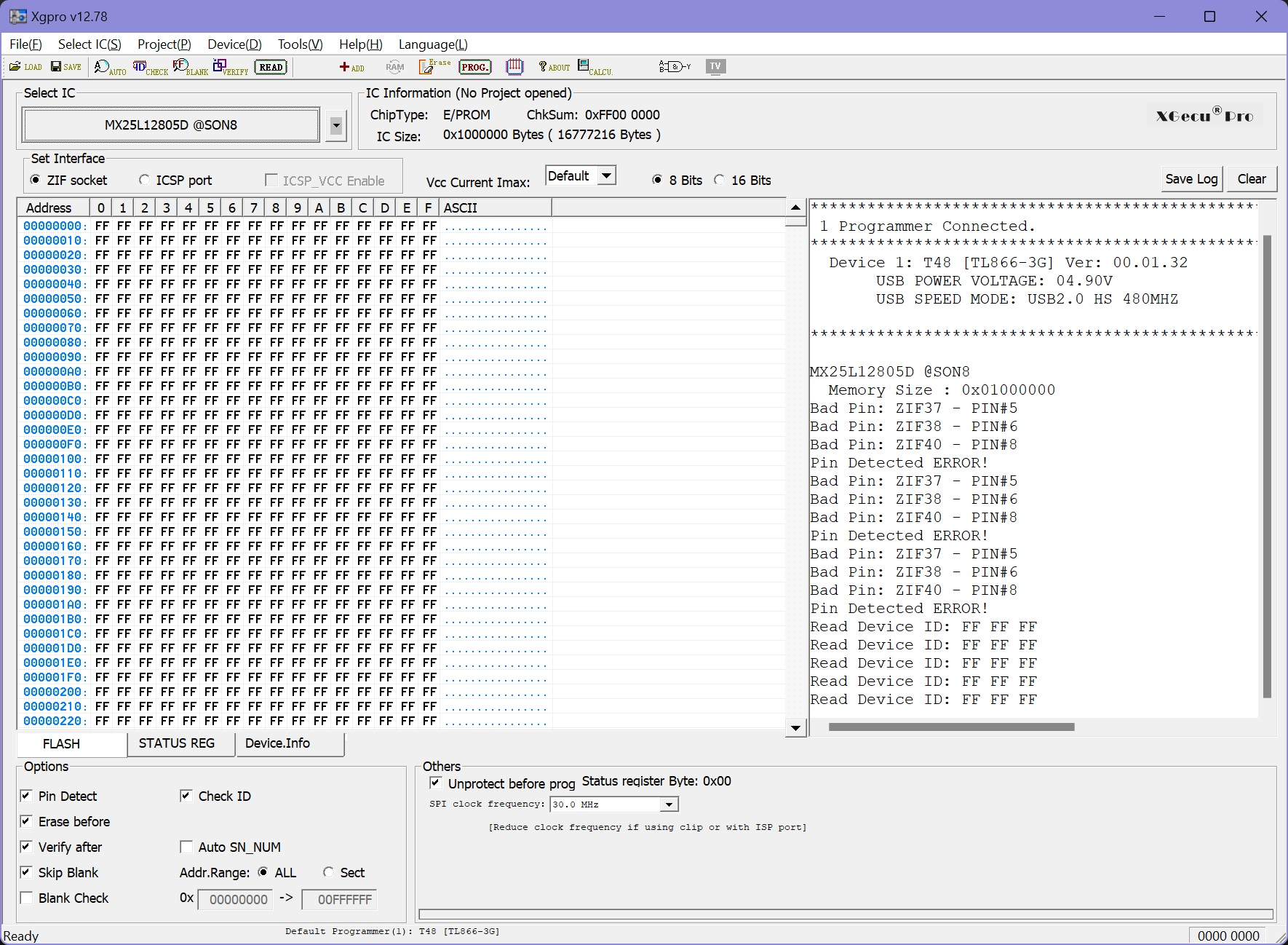The image size is (1288, 945).
Task: Switch to the Device.Info tab
Action: click(290, 743)
